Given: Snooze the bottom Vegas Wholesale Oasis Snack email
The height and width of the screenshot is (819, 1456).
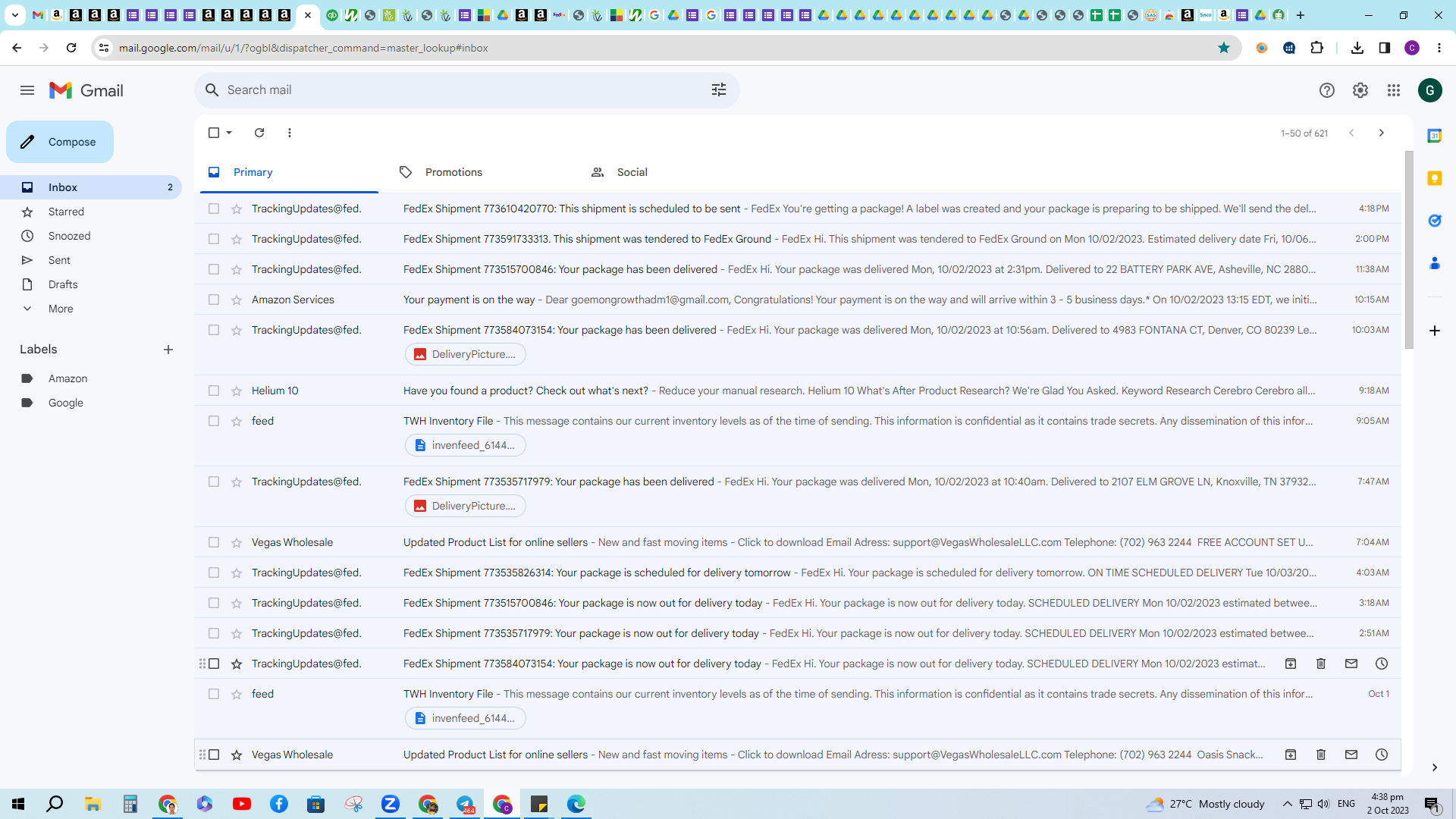Looking at the screenshot, I should click(x=1382, y=755).
